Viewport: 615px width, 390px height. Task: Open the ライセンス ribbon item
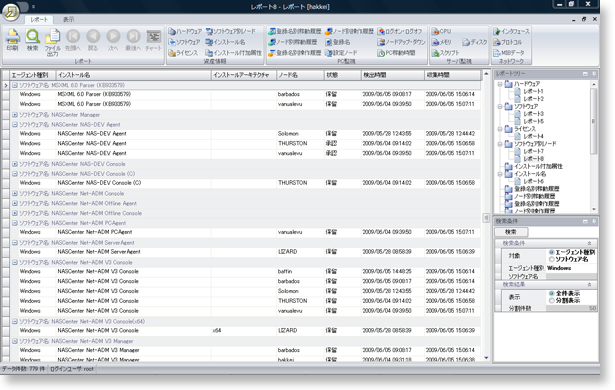183,53
